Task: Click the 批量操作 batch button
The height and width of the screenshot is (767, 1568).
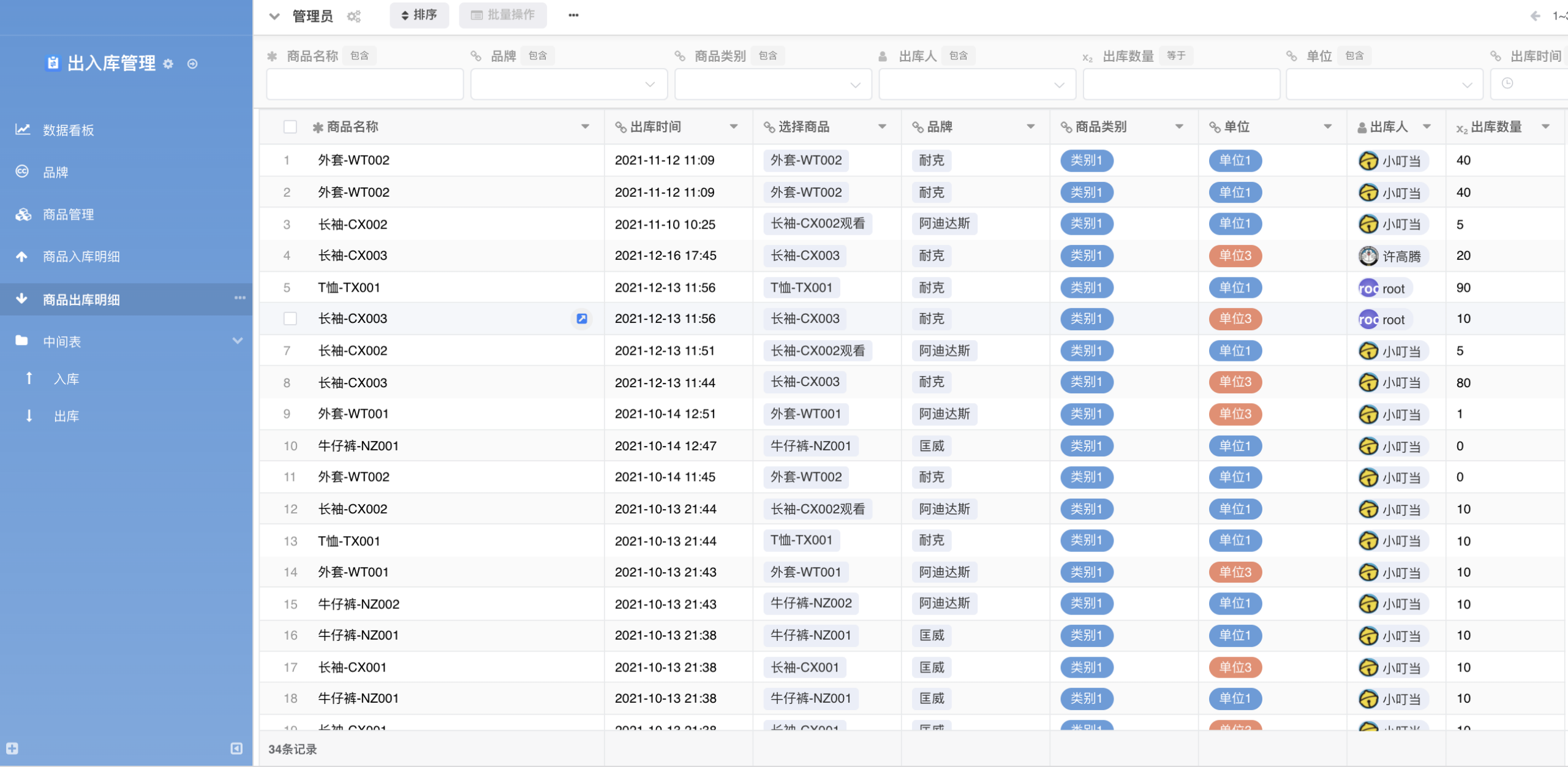Action: click(x=503, y=15)
